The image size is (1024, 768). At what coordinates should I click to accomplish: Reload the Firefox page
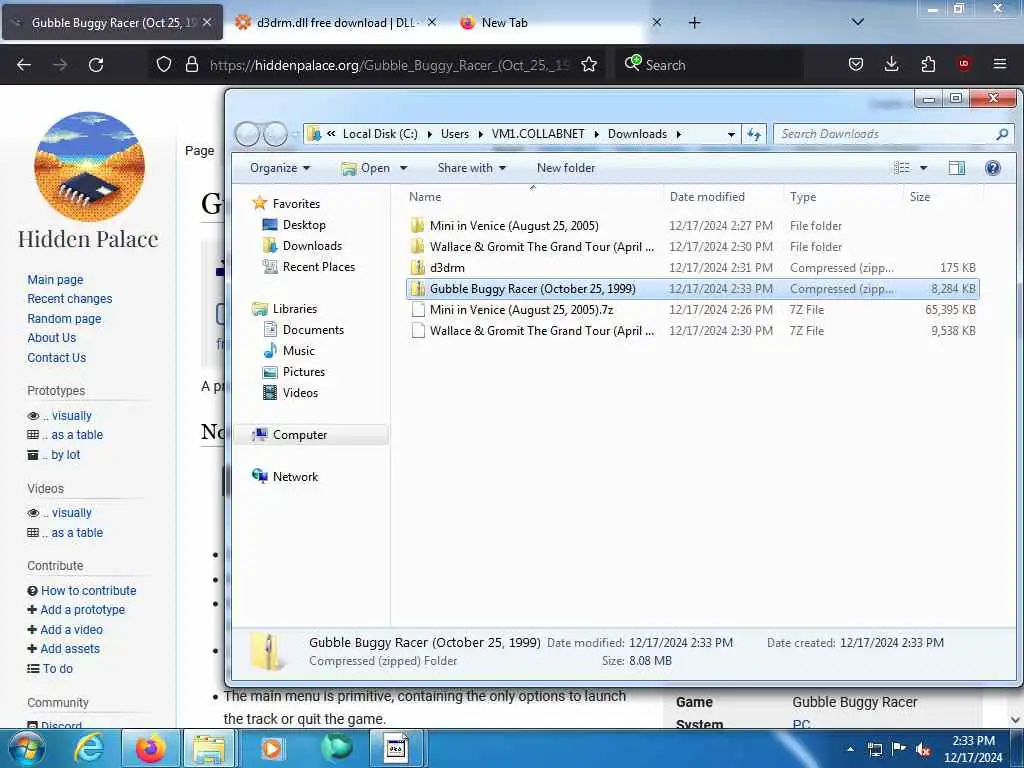[x=96, y=65]
